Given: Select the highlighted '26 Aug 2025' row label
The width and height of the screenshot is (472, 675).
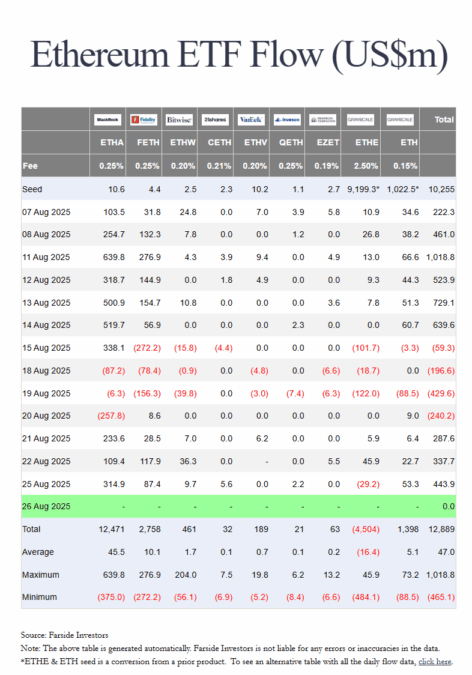Looking at the screenshot, I should tap(46, 507).
